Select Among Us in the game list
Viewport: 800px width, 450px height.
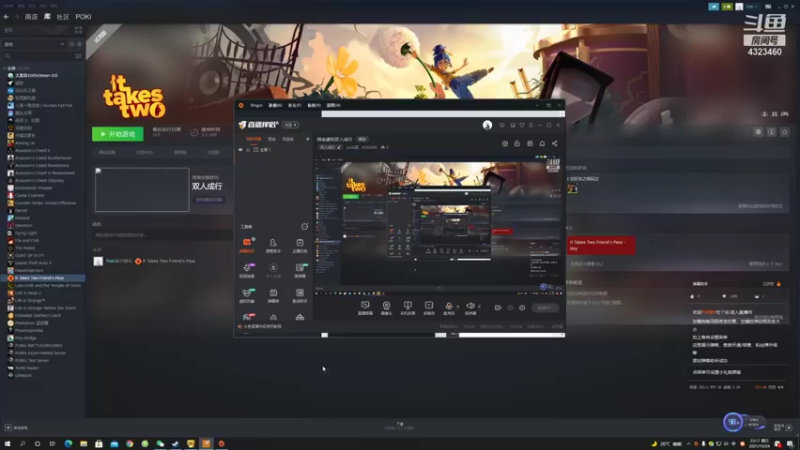pos(25,143)
